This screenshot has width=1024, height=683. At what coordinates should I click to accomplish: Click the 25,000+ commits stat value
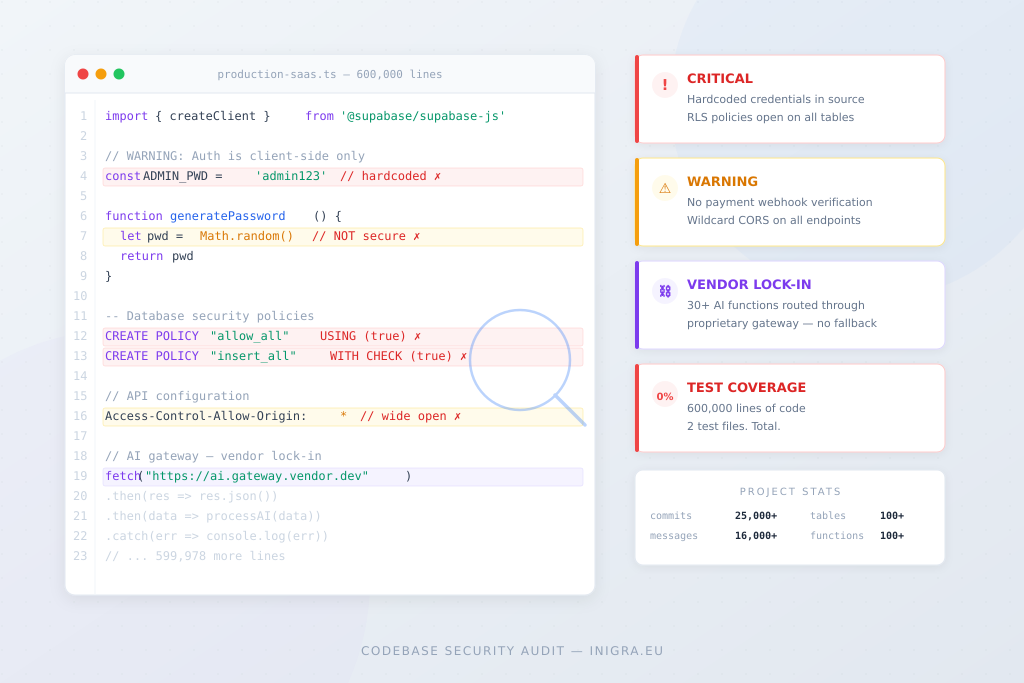[754, 516]
